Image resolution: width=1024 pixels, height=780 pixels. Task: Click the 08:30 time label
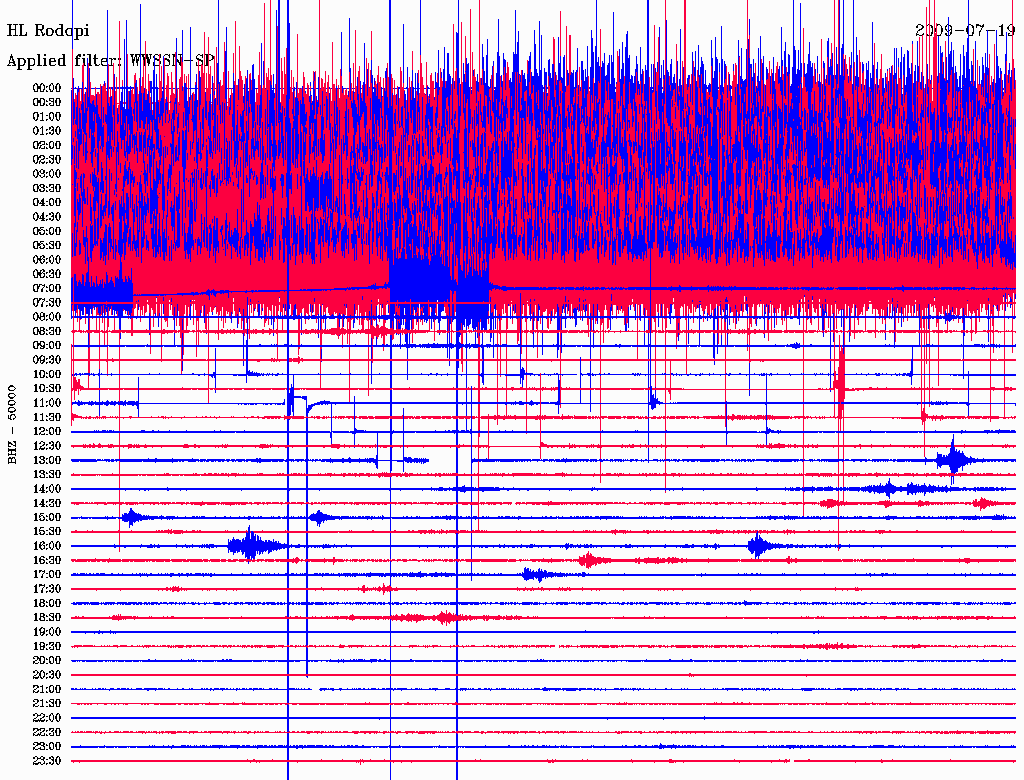47,331
